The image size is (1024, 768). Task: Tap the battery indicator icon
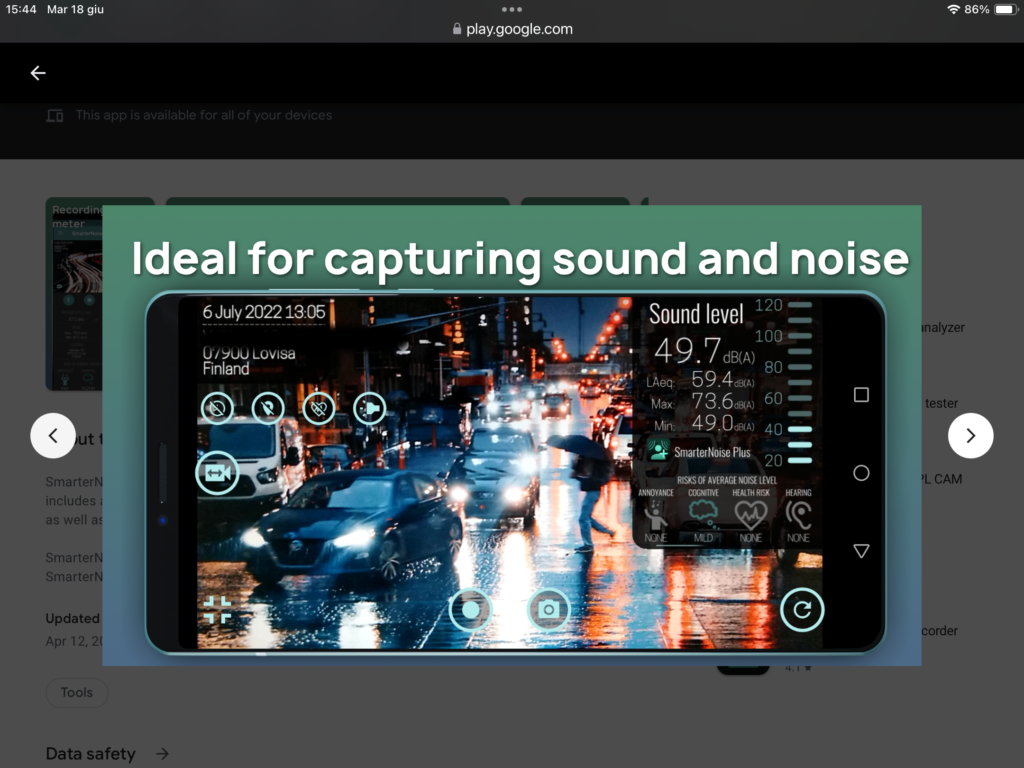pos(1006,9)
